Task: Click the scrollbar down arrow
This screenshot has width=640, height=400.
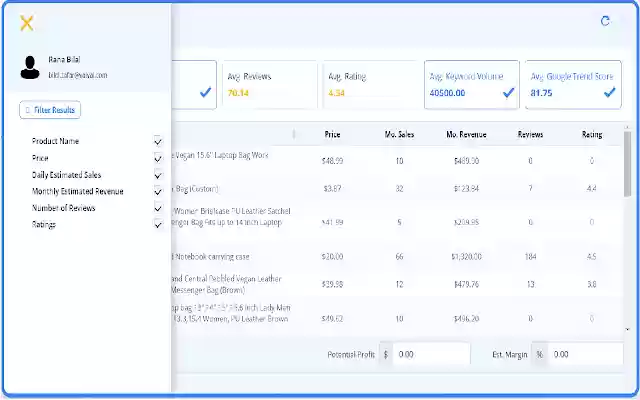Action: pyautogui.click(x=627, y=329)
